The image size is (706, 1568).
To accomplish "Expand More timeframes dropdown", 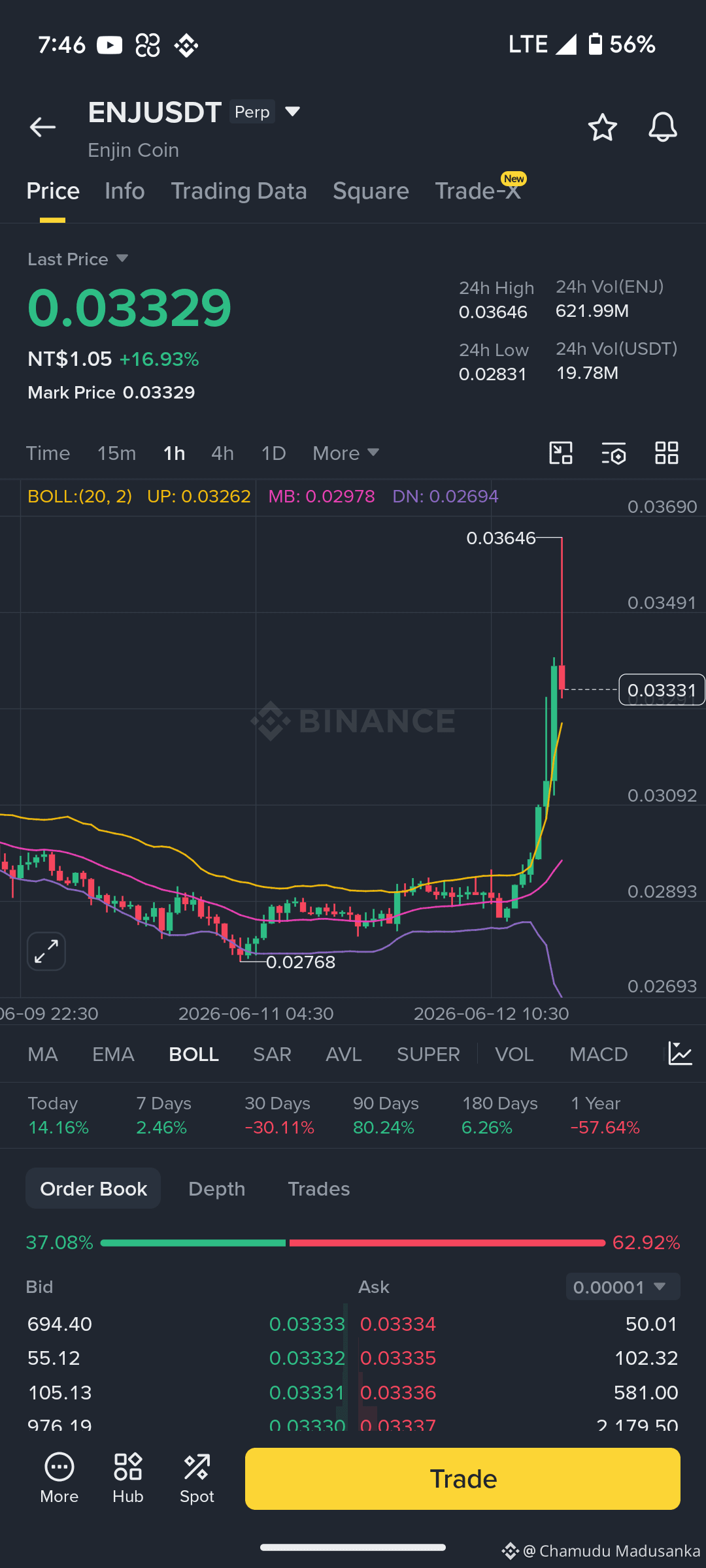I will [x=346, y=453].
